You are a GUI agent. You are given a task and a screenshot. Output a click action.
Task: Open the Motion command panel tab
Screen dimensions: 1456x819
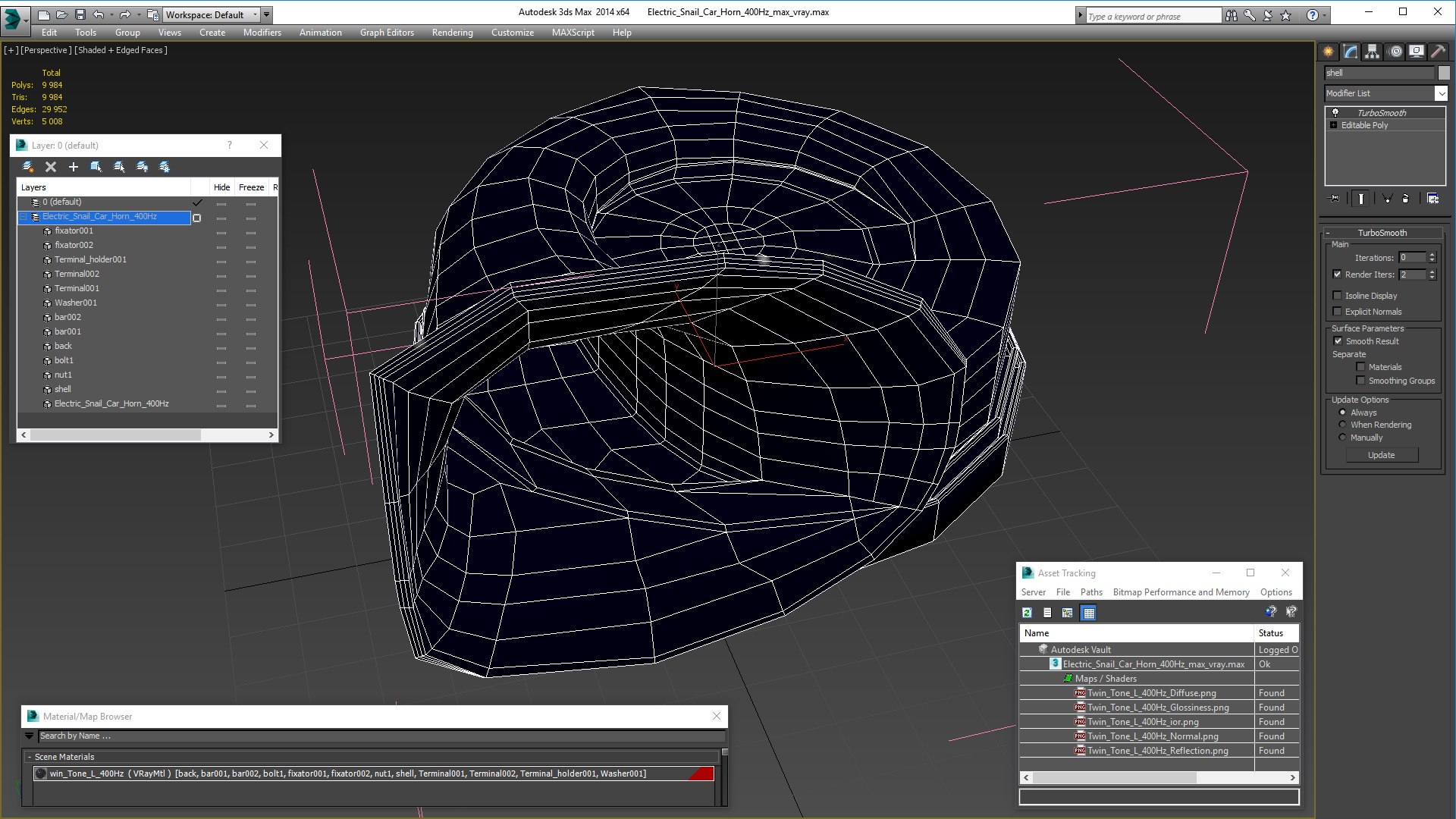(x=1395, y=52)
